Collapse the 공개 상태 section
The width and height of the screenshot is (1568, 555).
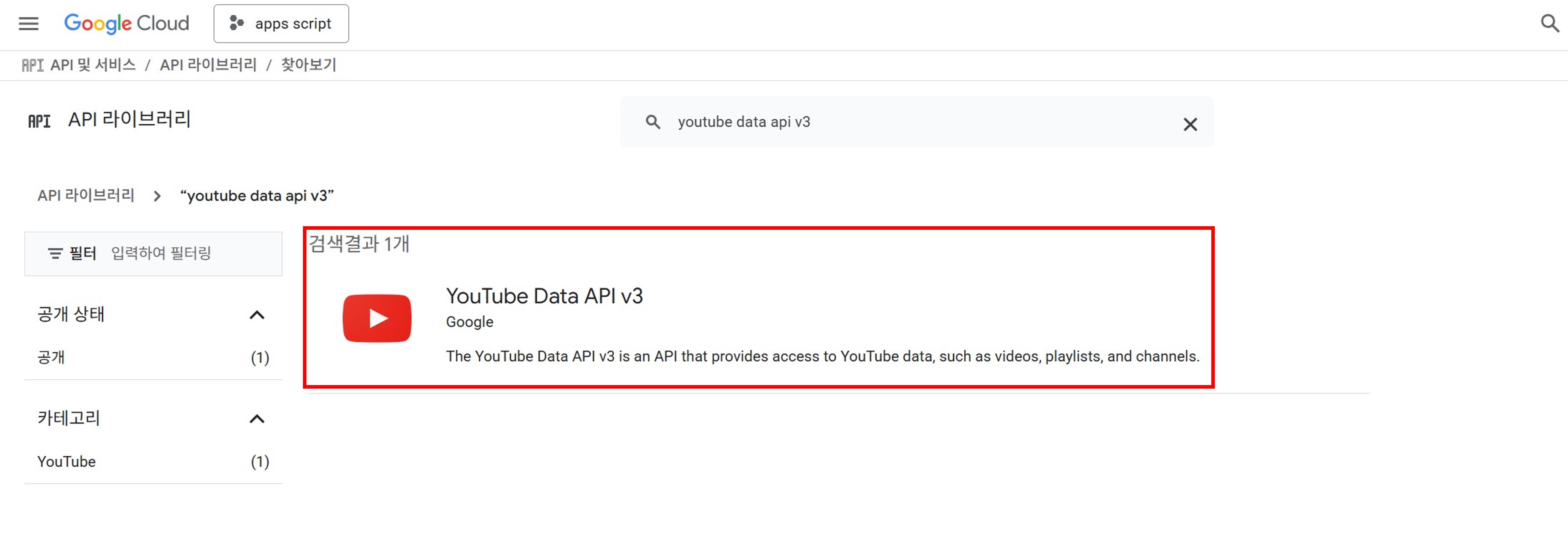[257, 315]
